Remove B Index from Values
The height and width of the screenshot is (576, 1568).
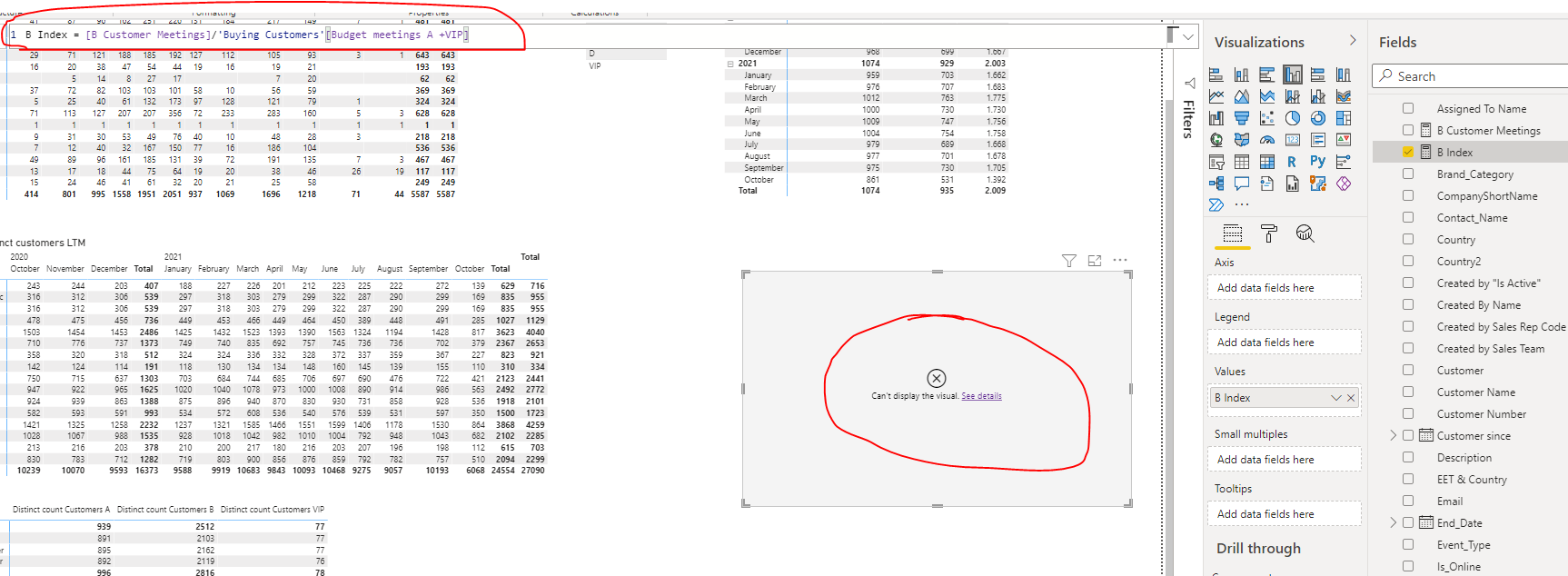[1351, 398]
